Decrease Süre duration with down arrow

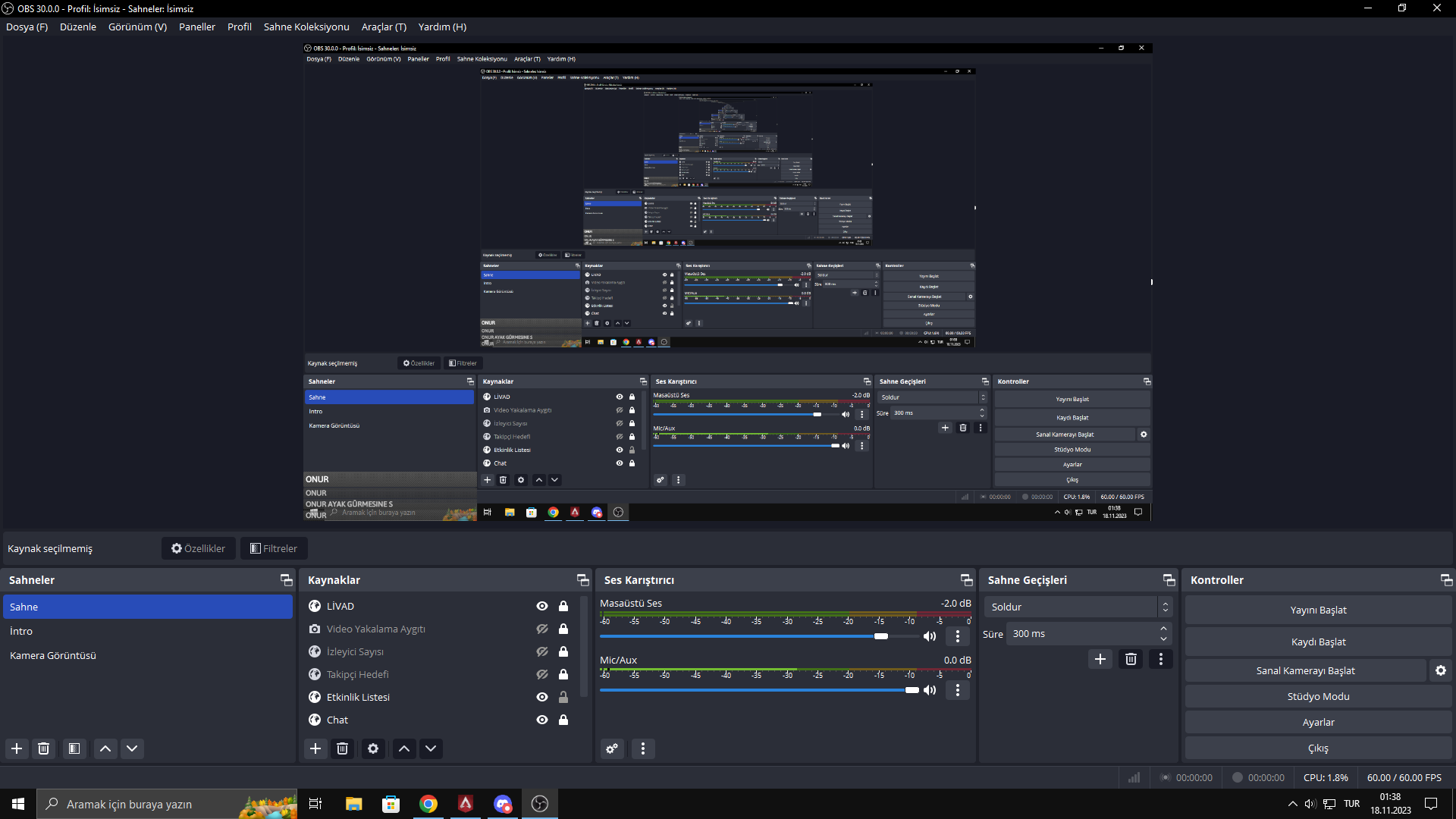pos(1163,639)
